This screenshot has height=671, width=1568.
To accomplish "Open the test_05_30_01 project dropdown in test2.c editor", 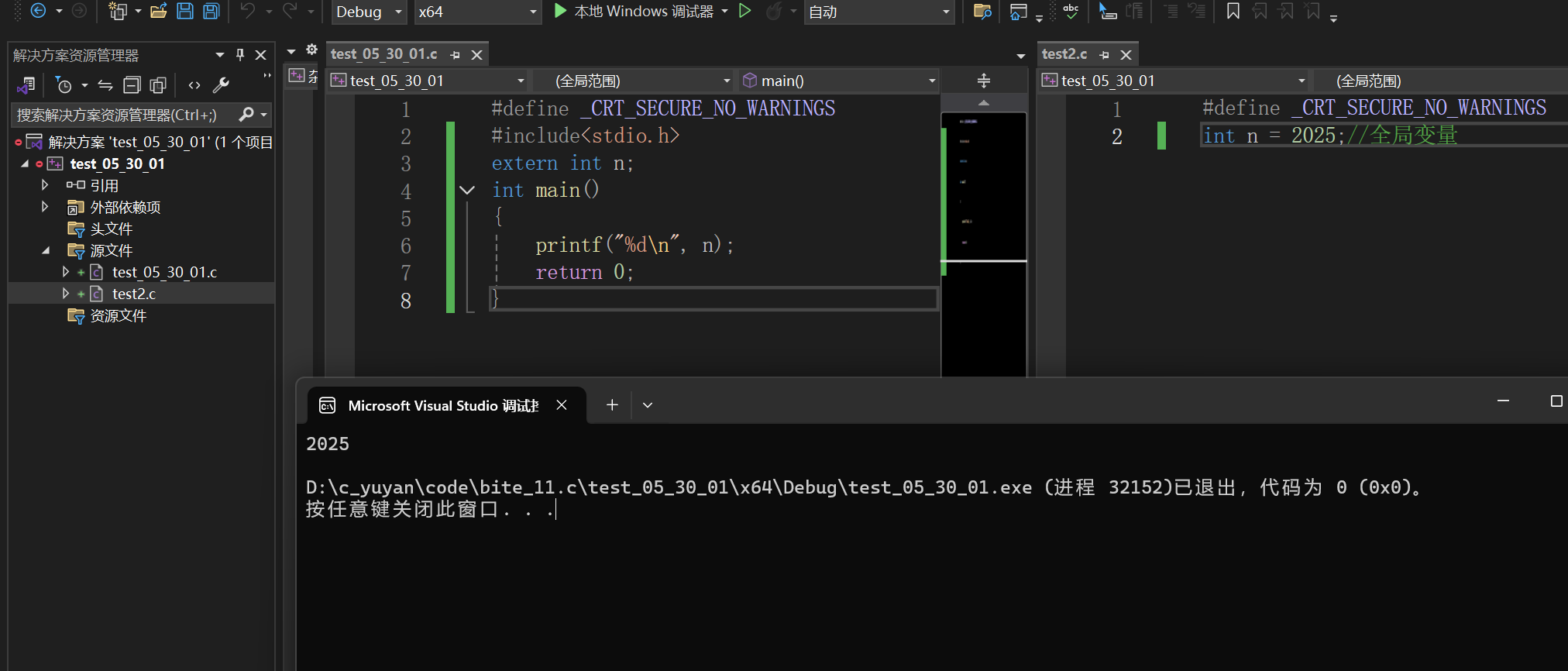I will pos(1174,81).
